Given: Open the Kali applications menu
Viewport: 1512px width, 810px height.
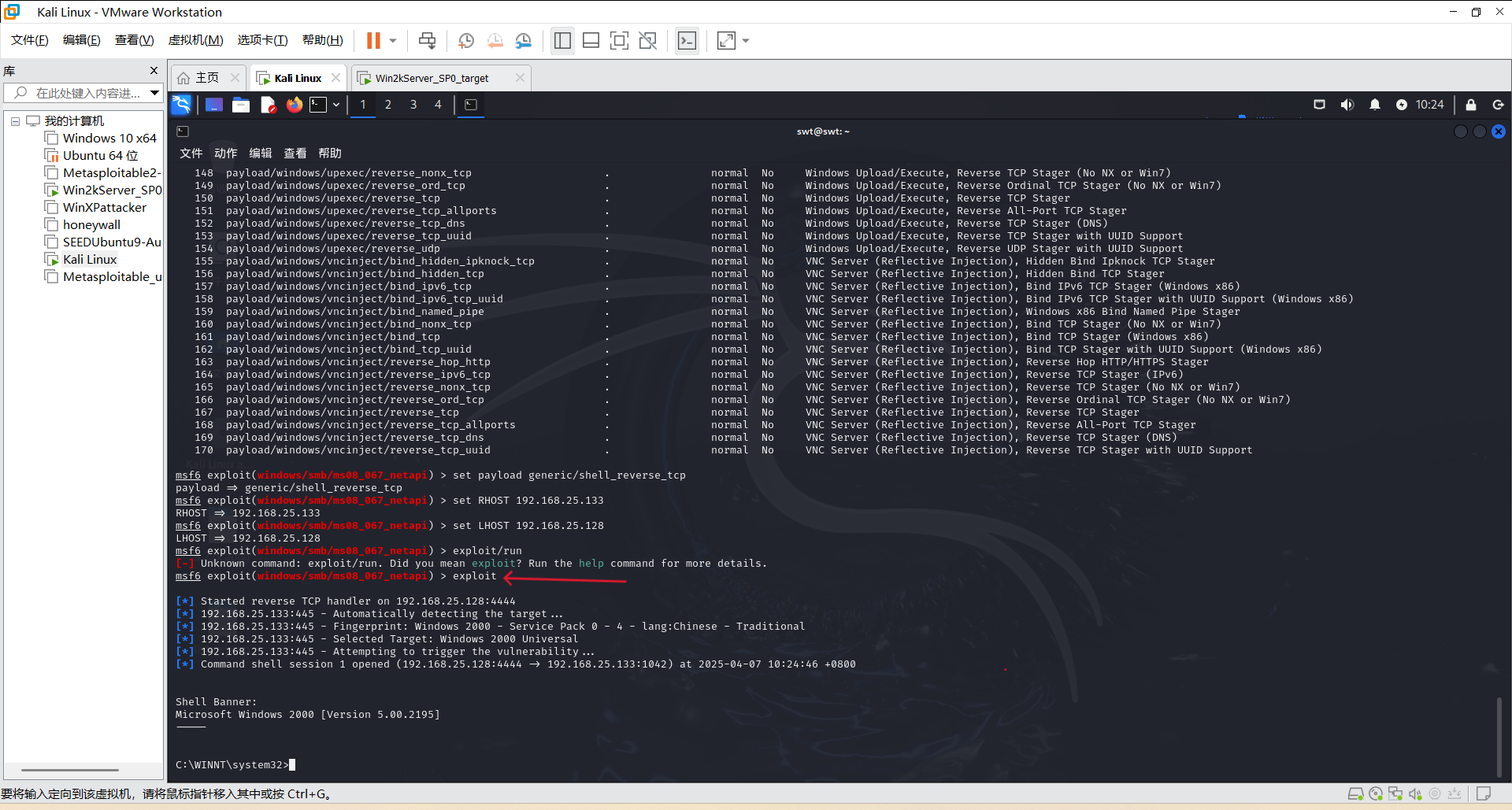Looking at the screenshot, I should point(181,105).
